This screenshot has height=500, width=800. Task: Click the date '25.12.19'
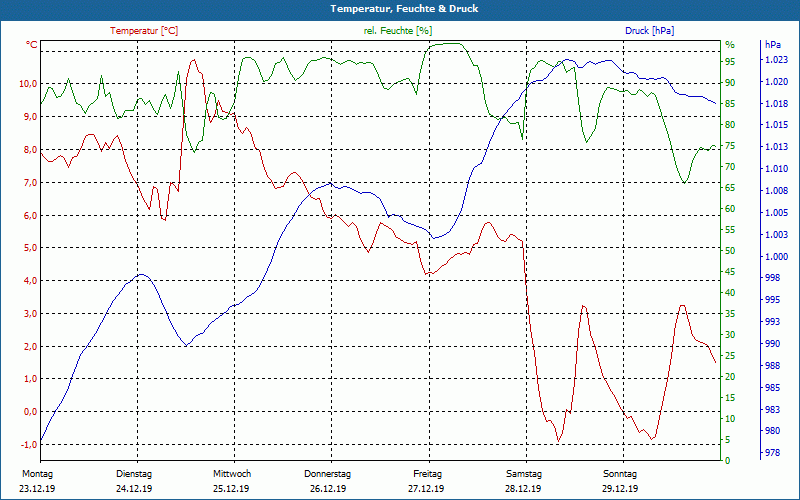[x=231, y=489]
